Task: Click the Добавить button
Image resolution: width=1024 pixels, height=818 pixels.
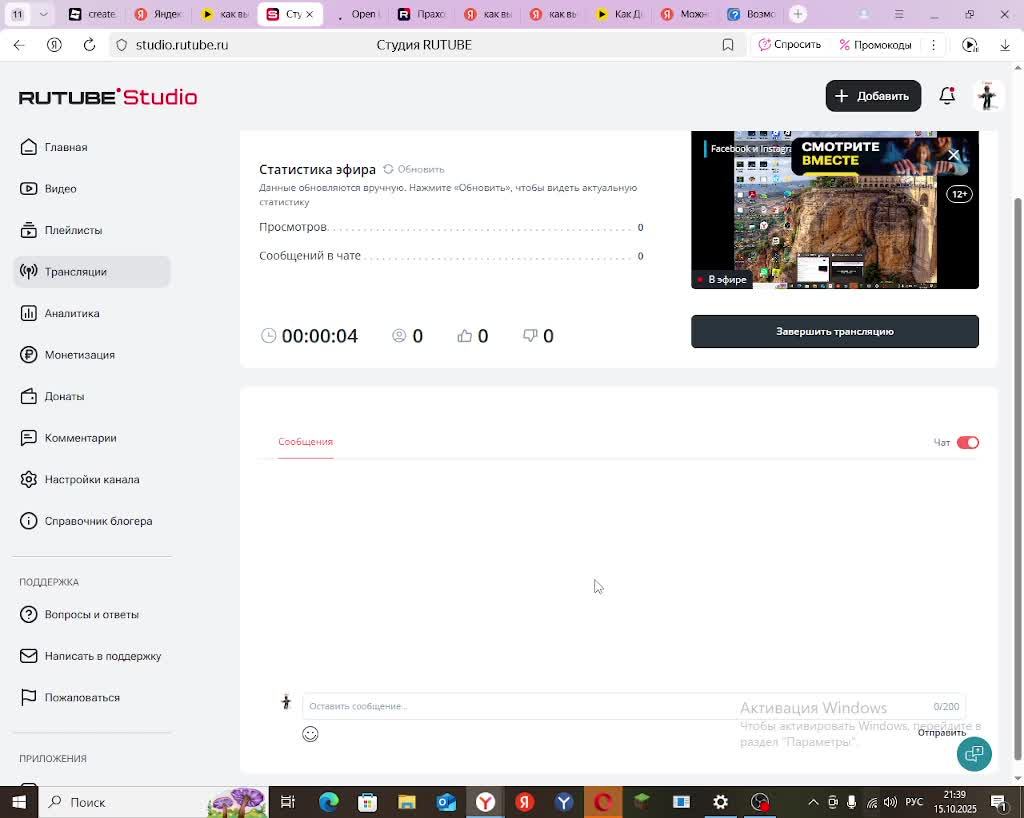Action: (873, 96)
